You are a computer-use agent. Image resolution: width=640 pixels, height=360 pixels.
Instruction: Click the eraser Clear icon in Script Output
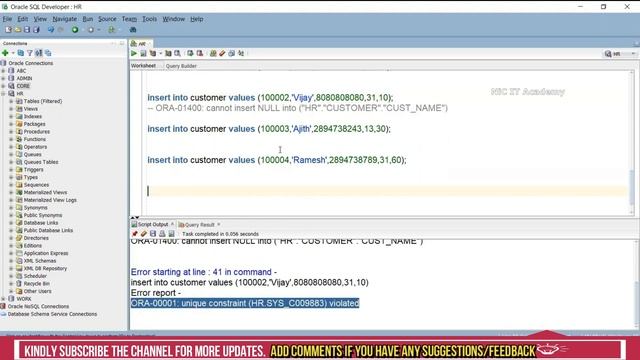point(144,234)
